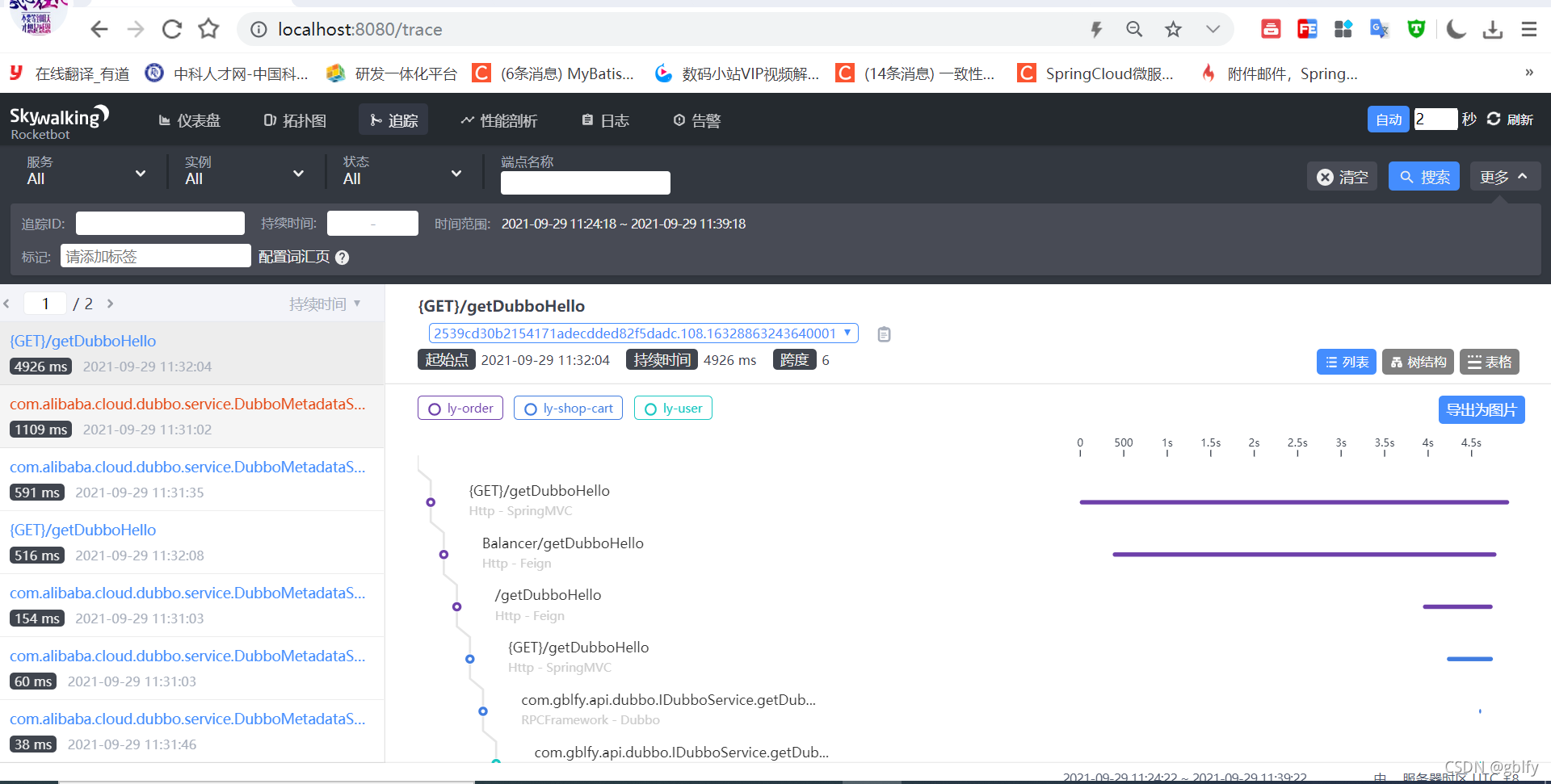Switch to 树结构 tree view

tap(1418, 362)
